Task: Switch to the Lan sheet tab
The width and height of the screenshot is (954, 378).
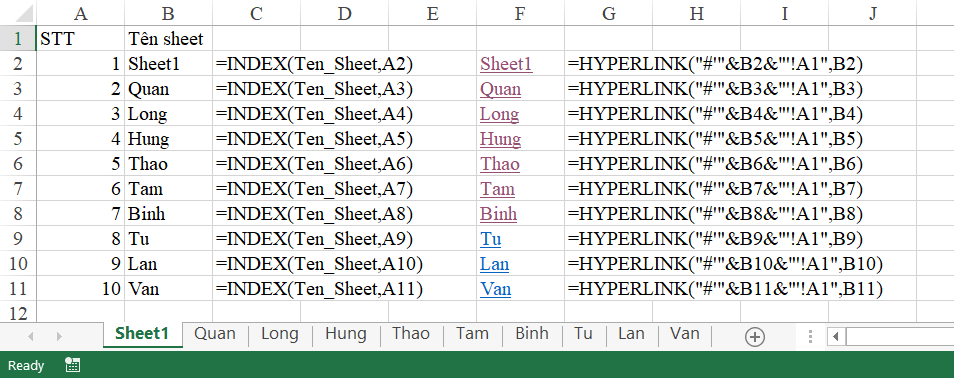Action: (x=631, y=334)
